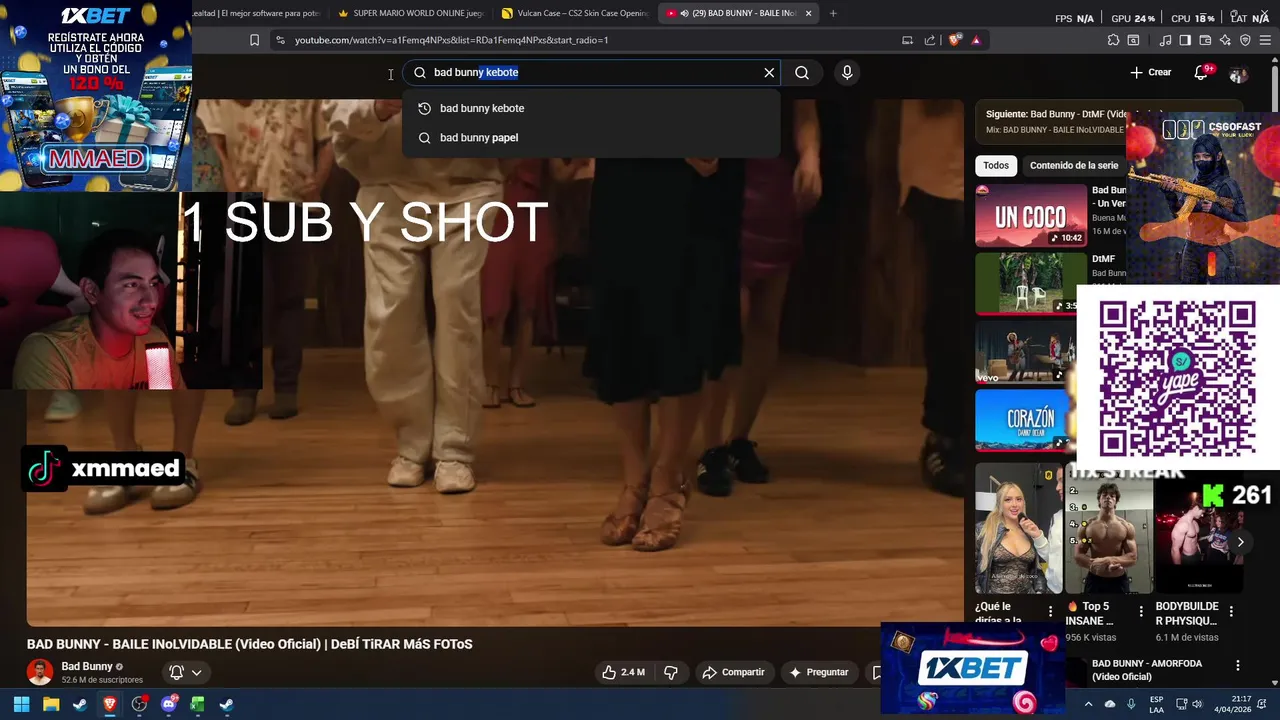Click into the YouTube search input field

point(593,72)
